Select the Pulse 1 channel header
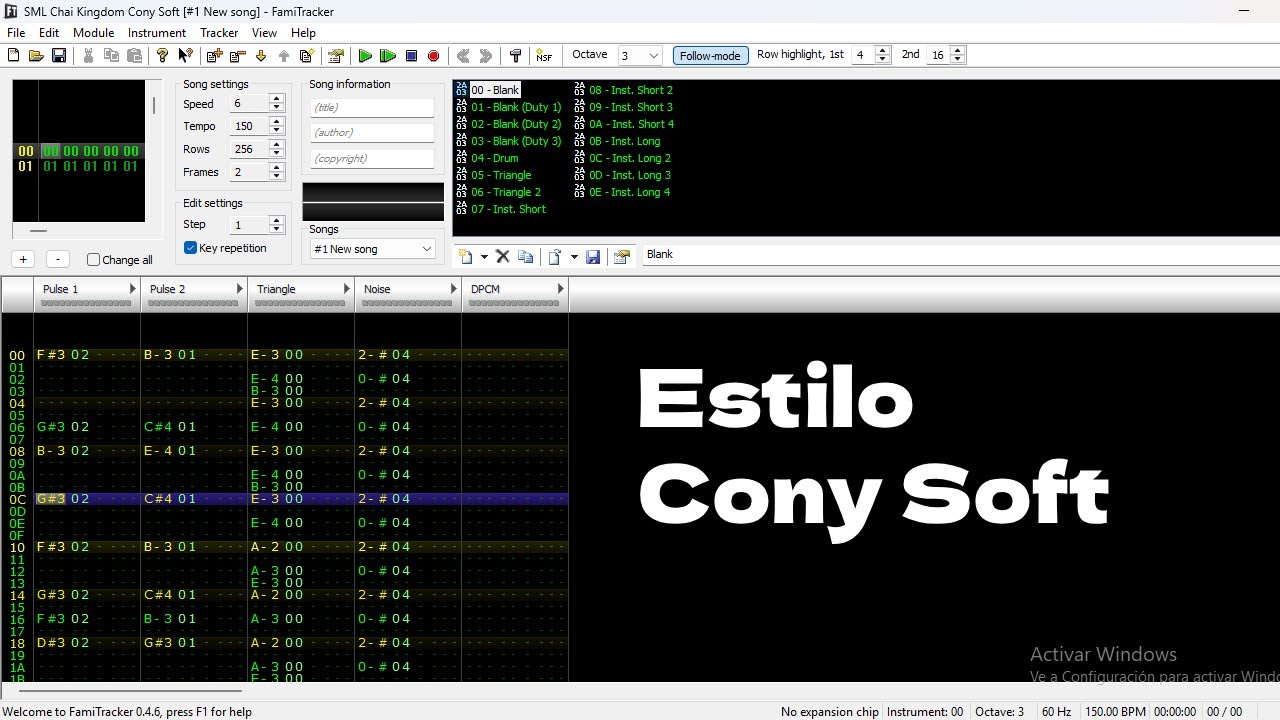This screenshot has height=720, width=1280. [x=87, y=294]
